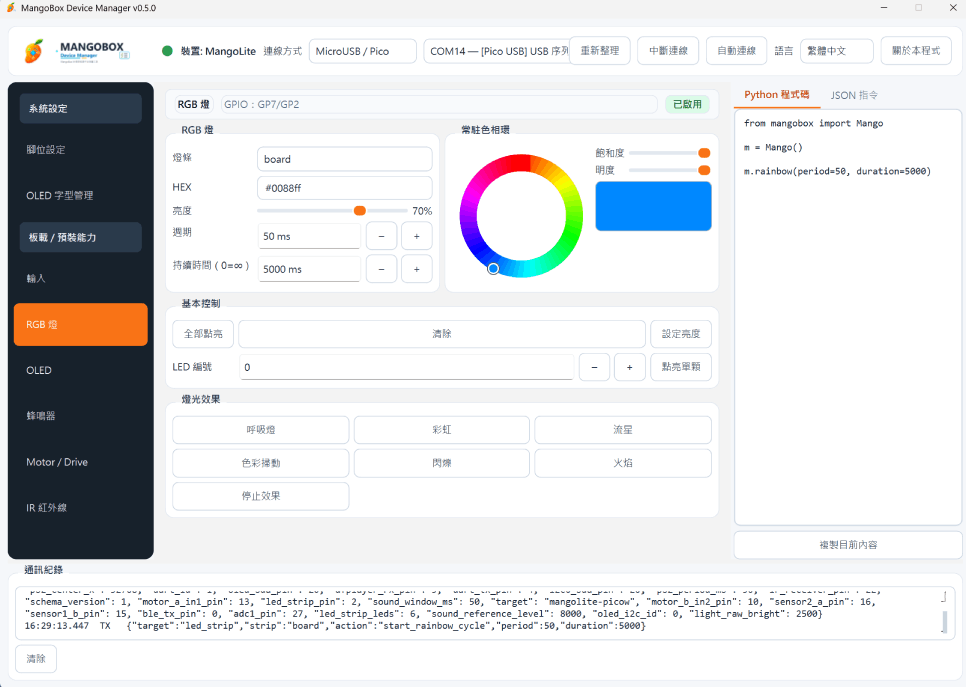Open 關於本程式 about dialog
Image resolution: width=966 pixels, height=687 pixels.
(x=916, y=51)
